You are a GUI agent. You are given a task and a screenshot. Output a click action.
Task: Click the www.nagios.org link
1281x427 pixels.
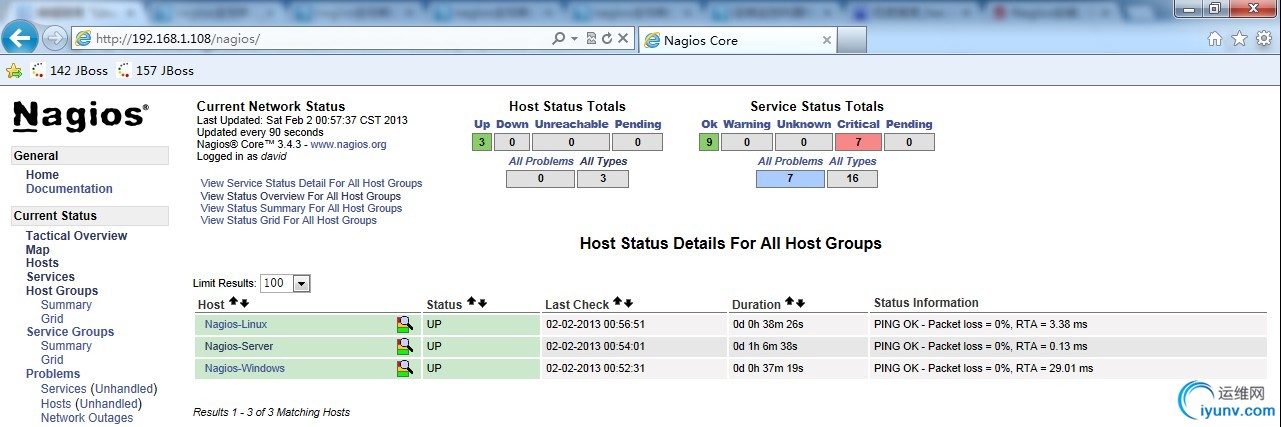pos(348,145)
